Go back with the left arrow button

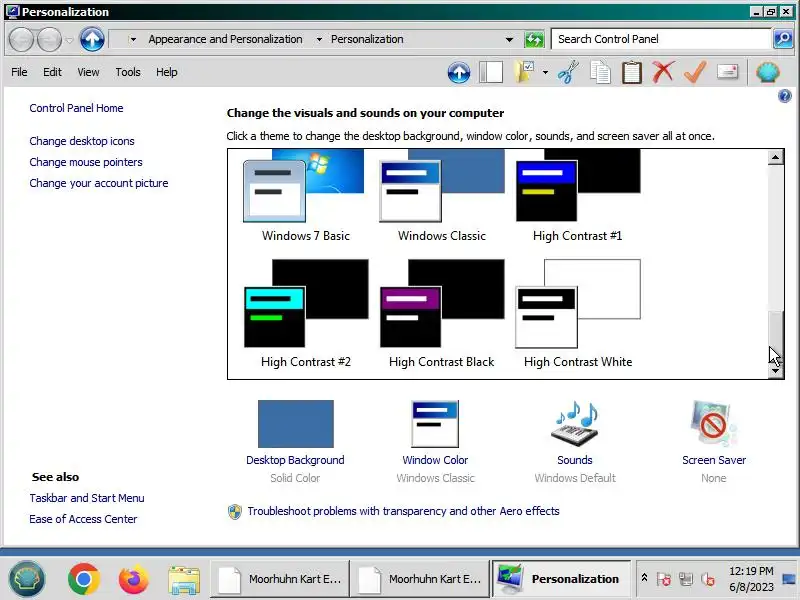(21, 39)
